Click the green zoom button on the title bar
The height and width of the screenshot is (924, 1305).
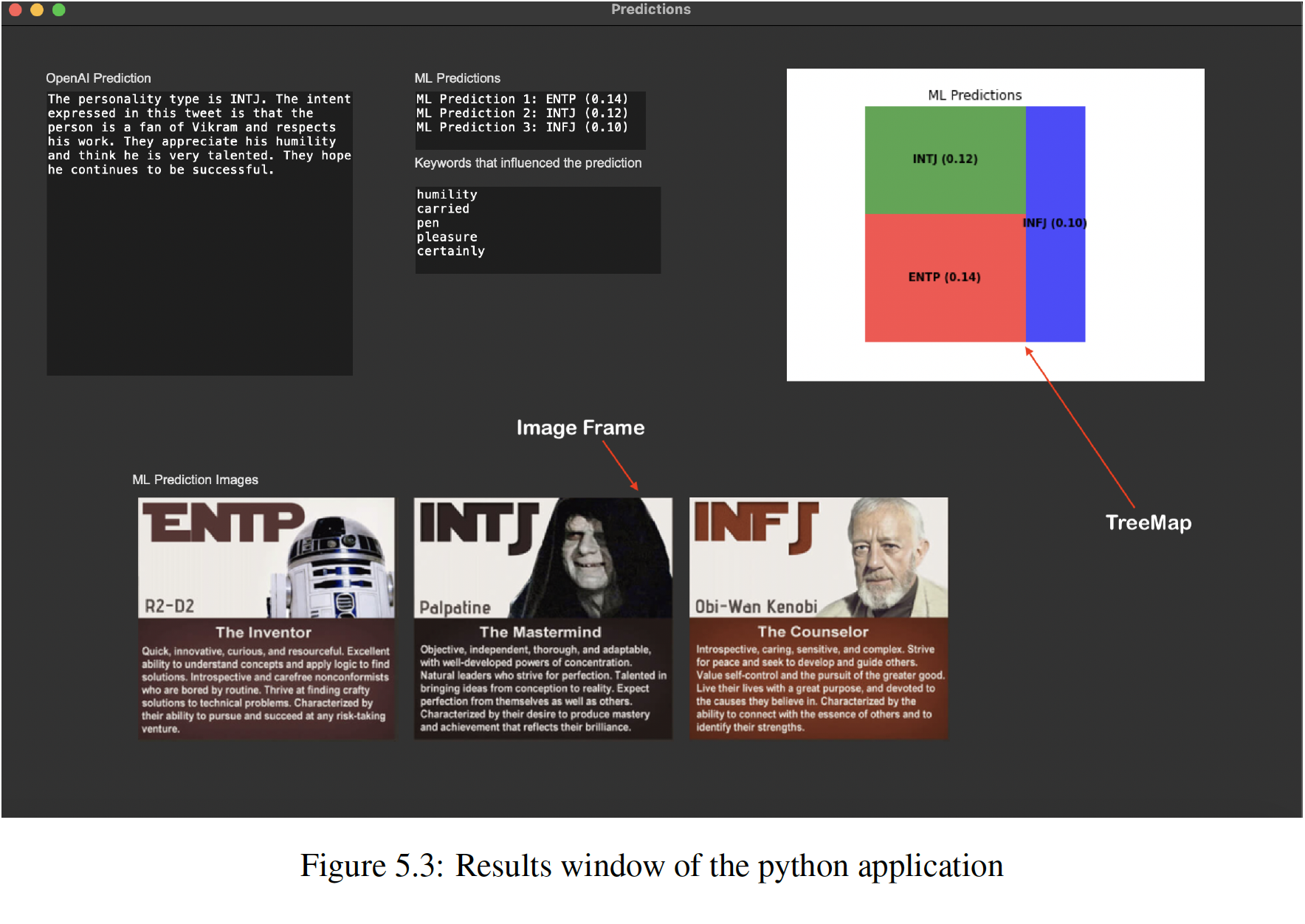pos(59,10)
